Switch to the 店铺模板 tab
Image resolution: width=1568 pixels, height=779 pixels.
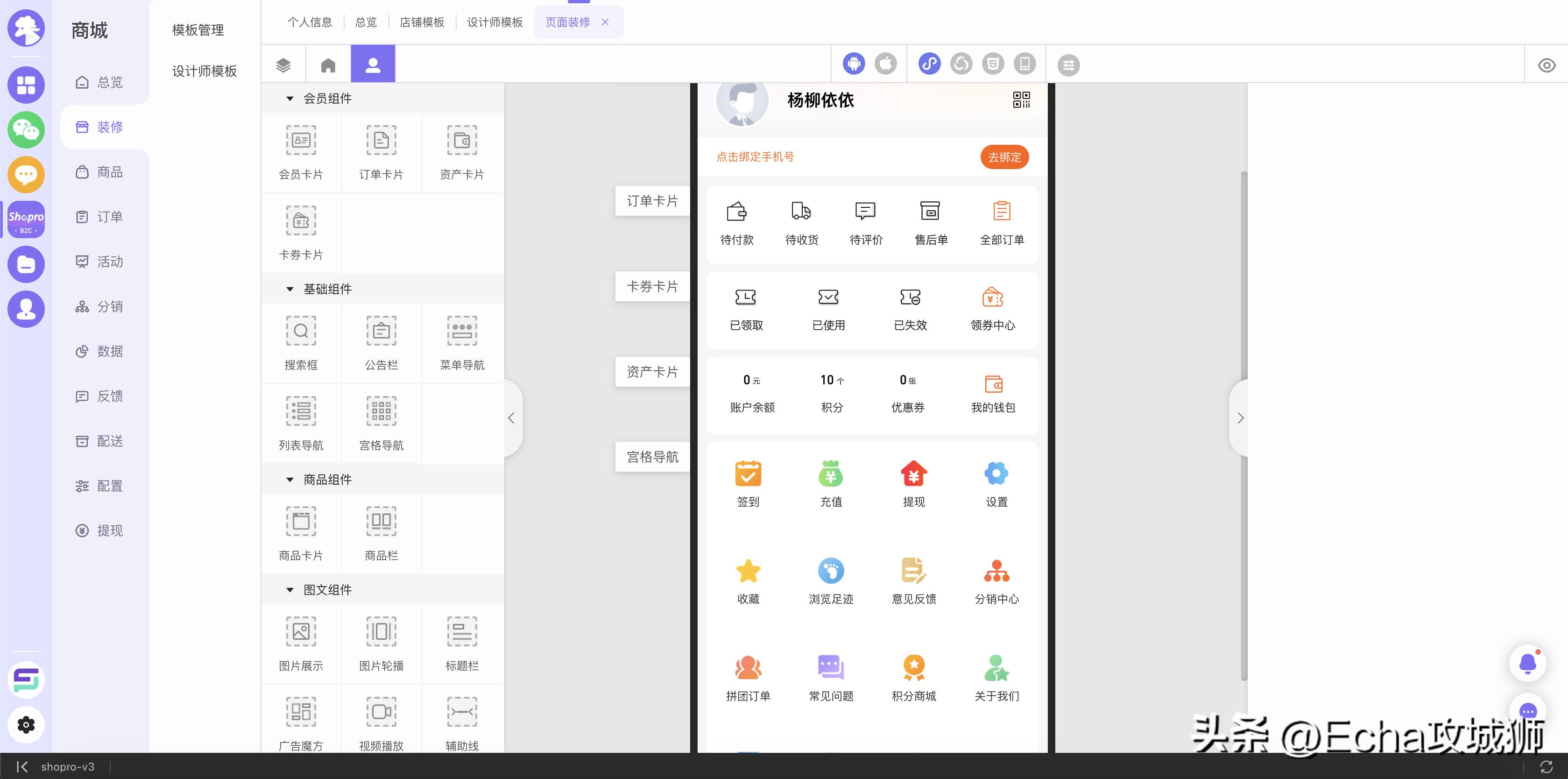(x=422, y=22)
